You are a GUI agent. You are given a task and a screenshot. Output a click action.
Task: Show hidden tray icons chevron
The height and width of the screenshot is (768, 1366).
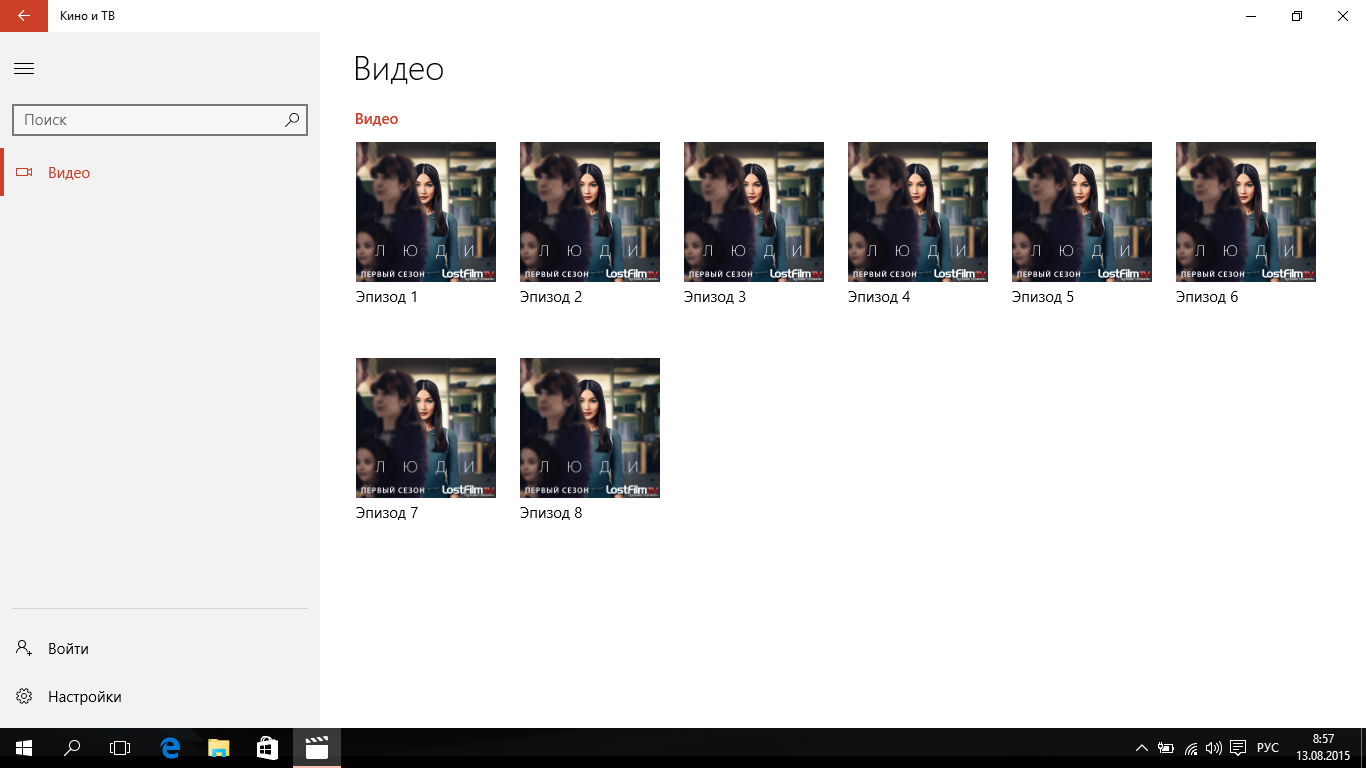(x=1142, y=748)
